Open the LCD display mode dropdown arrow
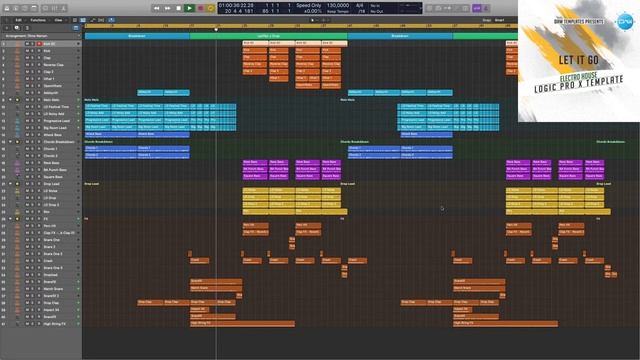The height and width of the screenshot is (360, 640). point(420,8)
